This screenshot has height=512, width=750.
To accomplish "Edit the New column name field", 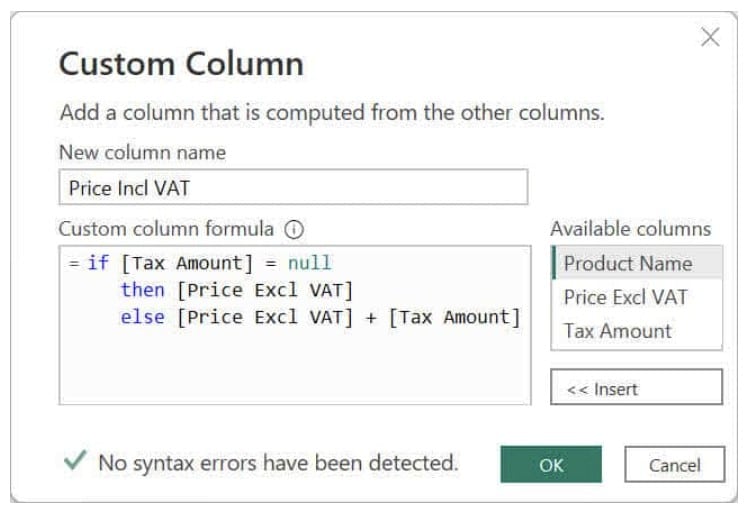I will tap(293, 187).
